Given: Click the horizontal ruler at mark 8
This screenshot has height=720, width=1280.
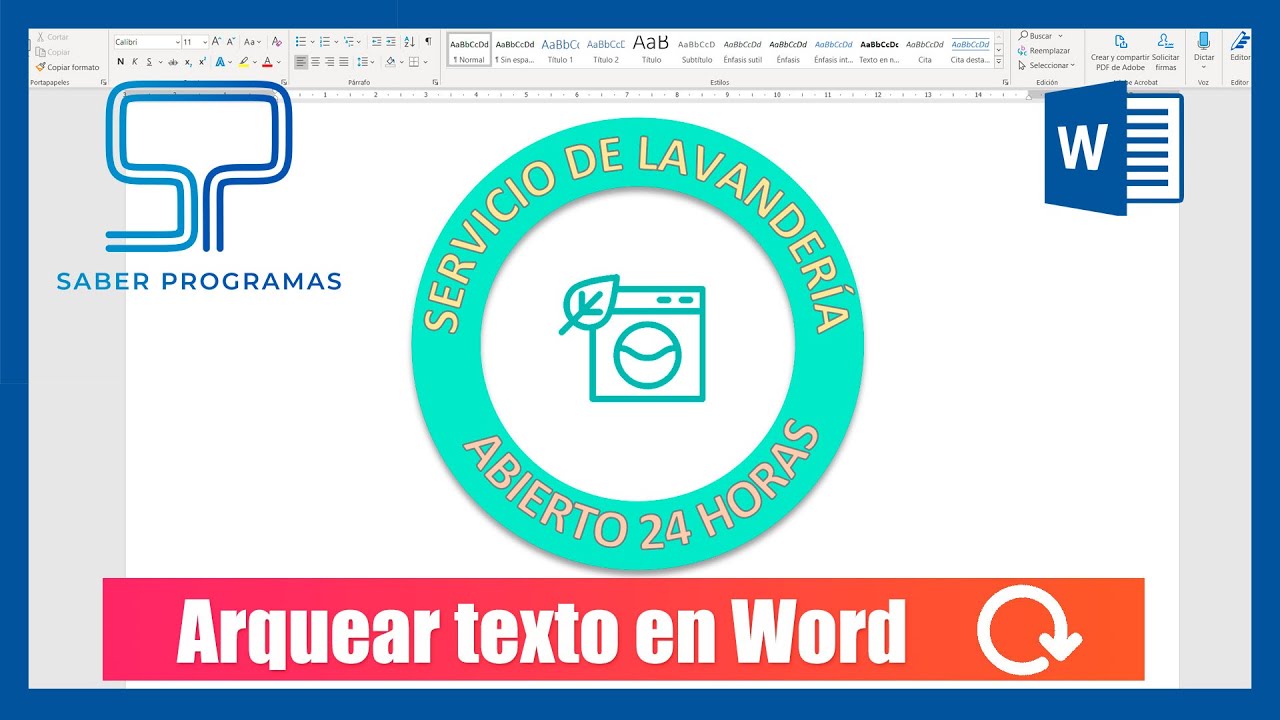Looking at the screenshot, I should pyautogui.click(x=677, y=95).
